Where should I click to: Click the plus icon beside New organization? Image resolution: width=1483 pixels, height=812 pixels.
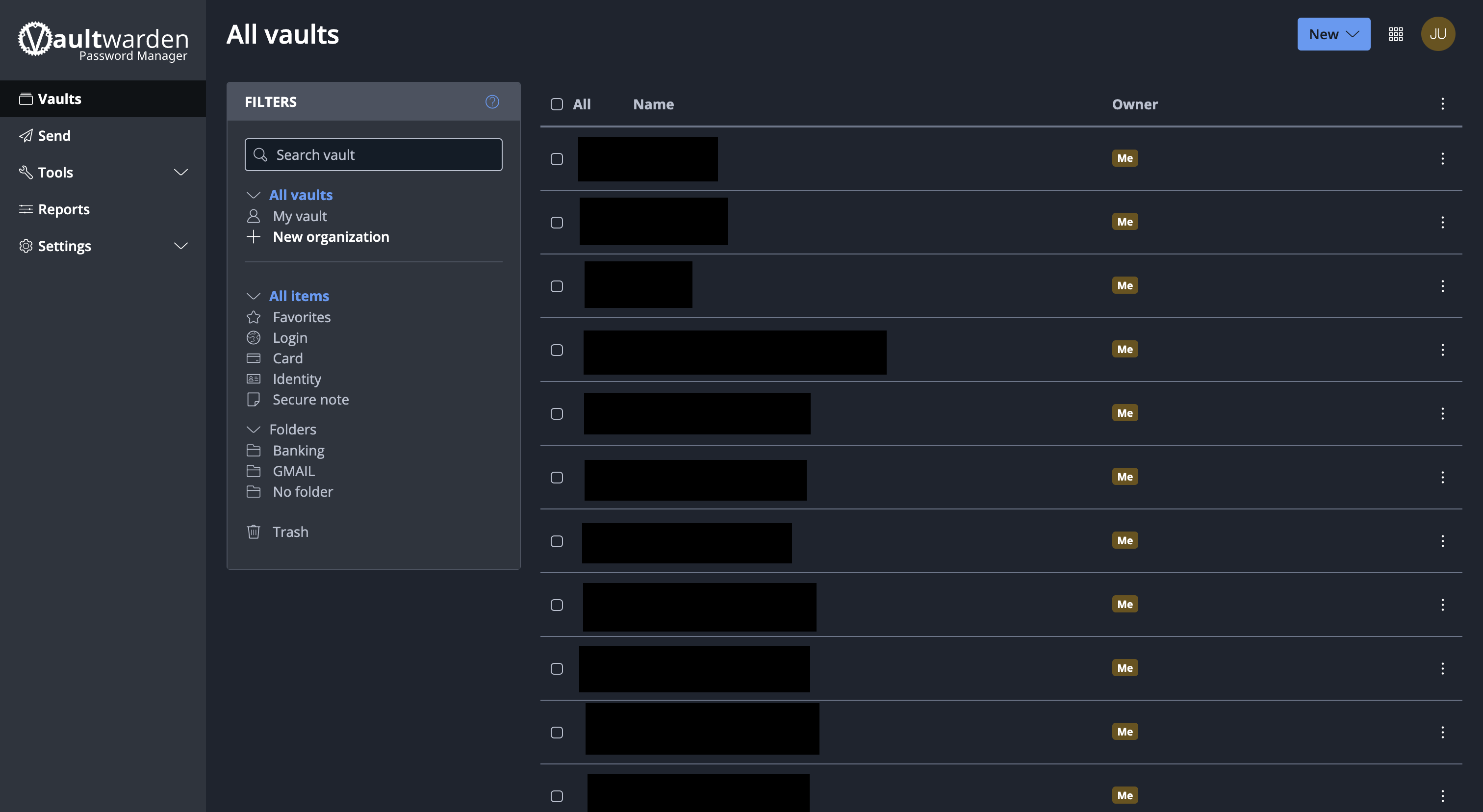click(x=254, y=237)
